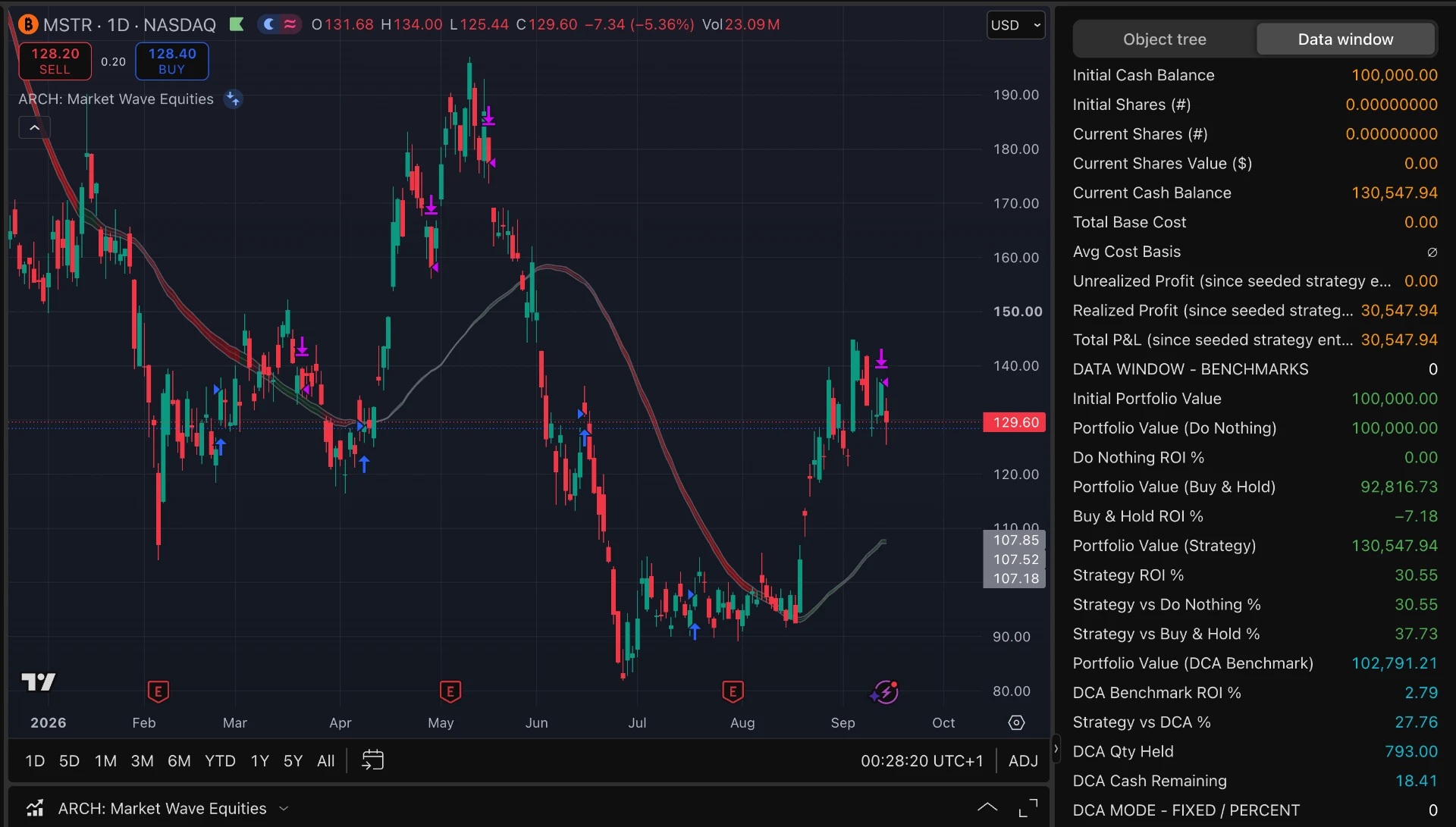
Task: Click the Buy & Hold ROI % value -7.18
Action: [x=1416, y=516]
